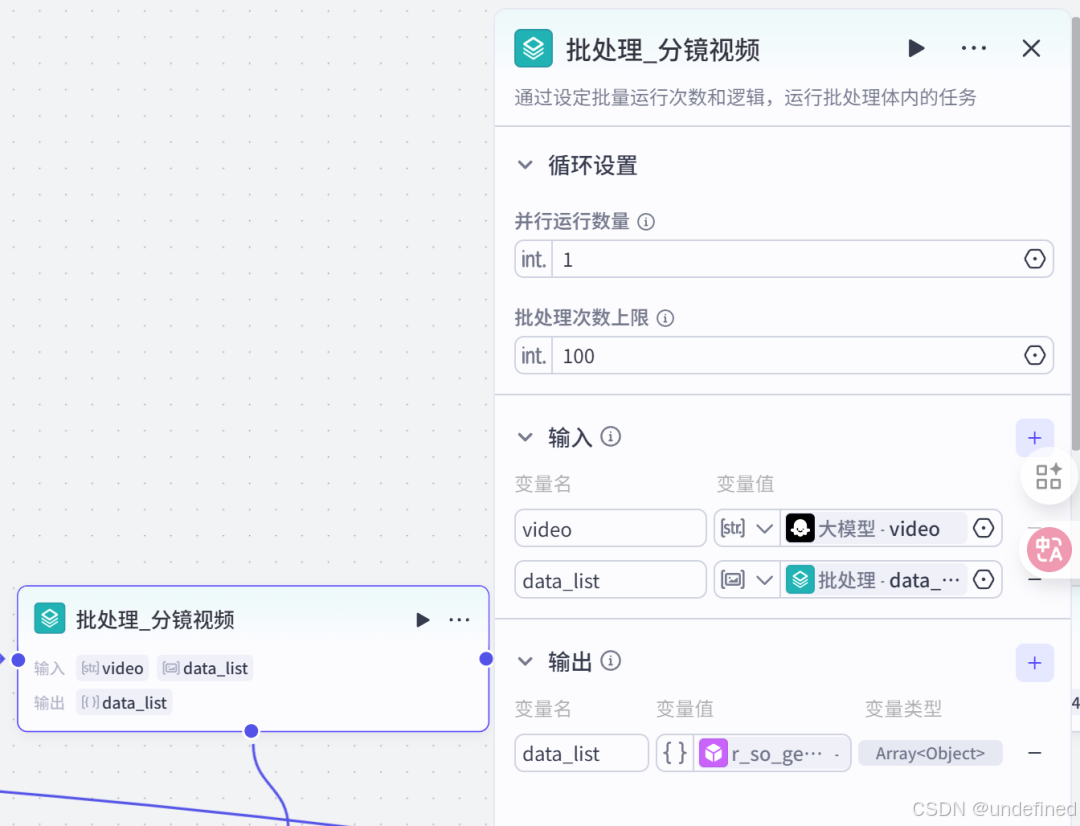
Task: Click the canvas node right output port
Action: pos(486,659)
